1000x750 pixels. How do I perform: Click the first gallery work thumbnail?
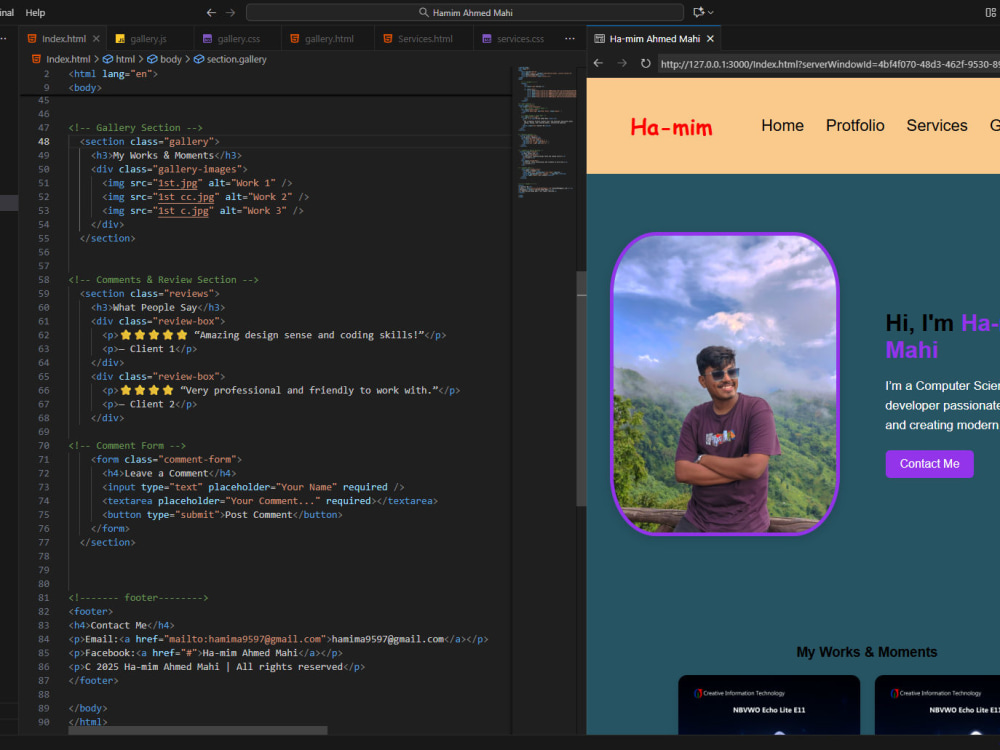pyautogui.click(x=768, y=705)
